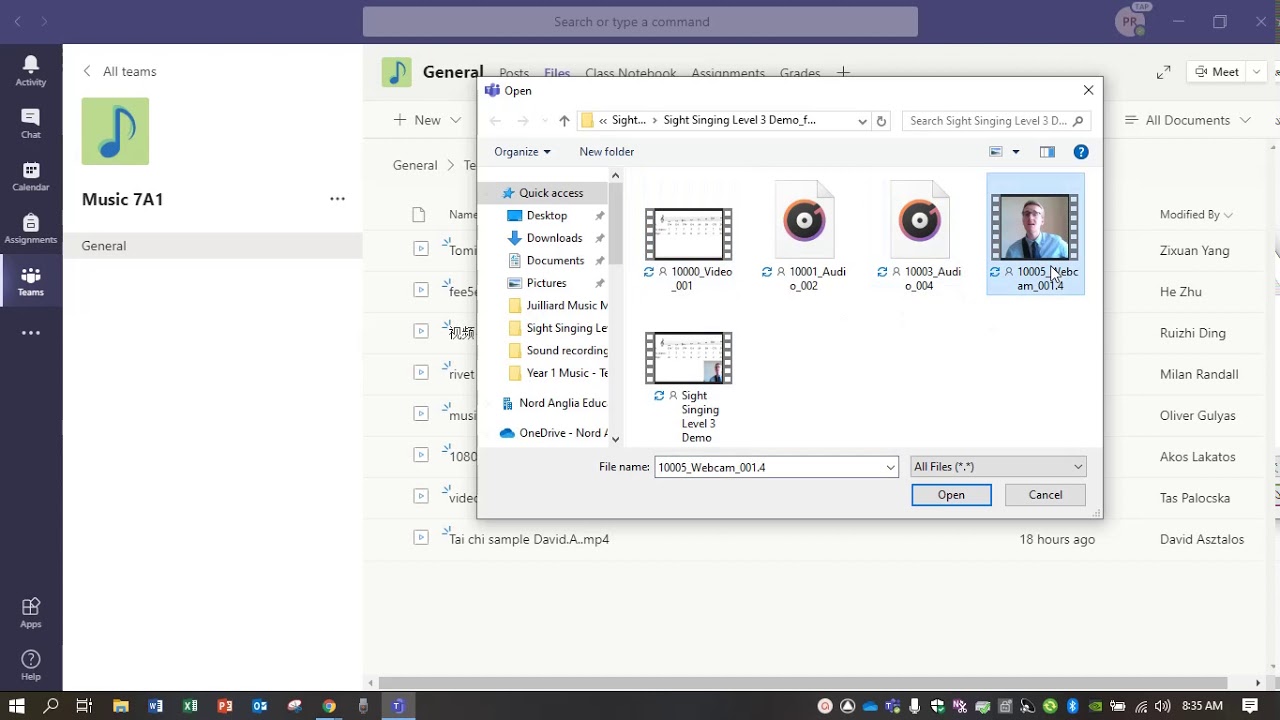Close the Open dialog
The image size is (1280, 720).
tap(1088, 90)
